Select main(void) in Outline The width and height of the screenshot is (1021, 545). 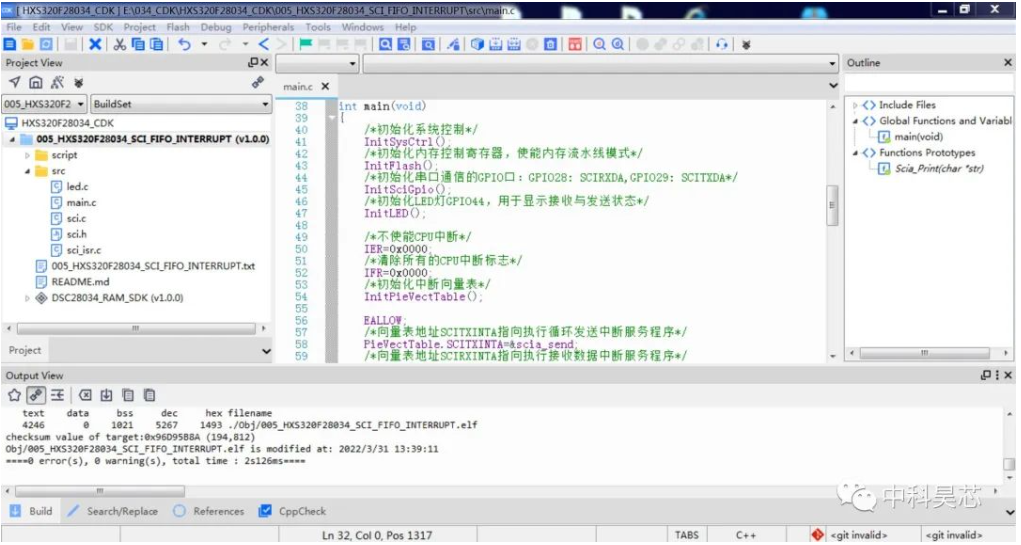coord(918,137)
